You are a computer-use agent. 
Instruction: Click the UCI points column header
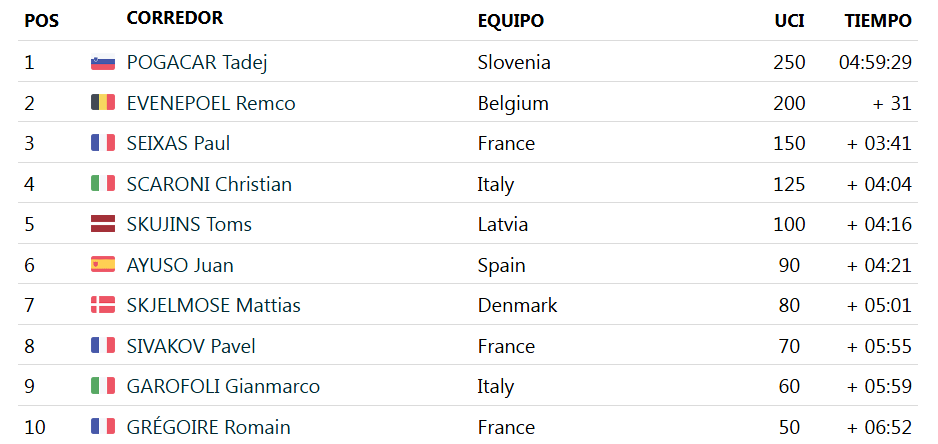click(x=789, y=21)
